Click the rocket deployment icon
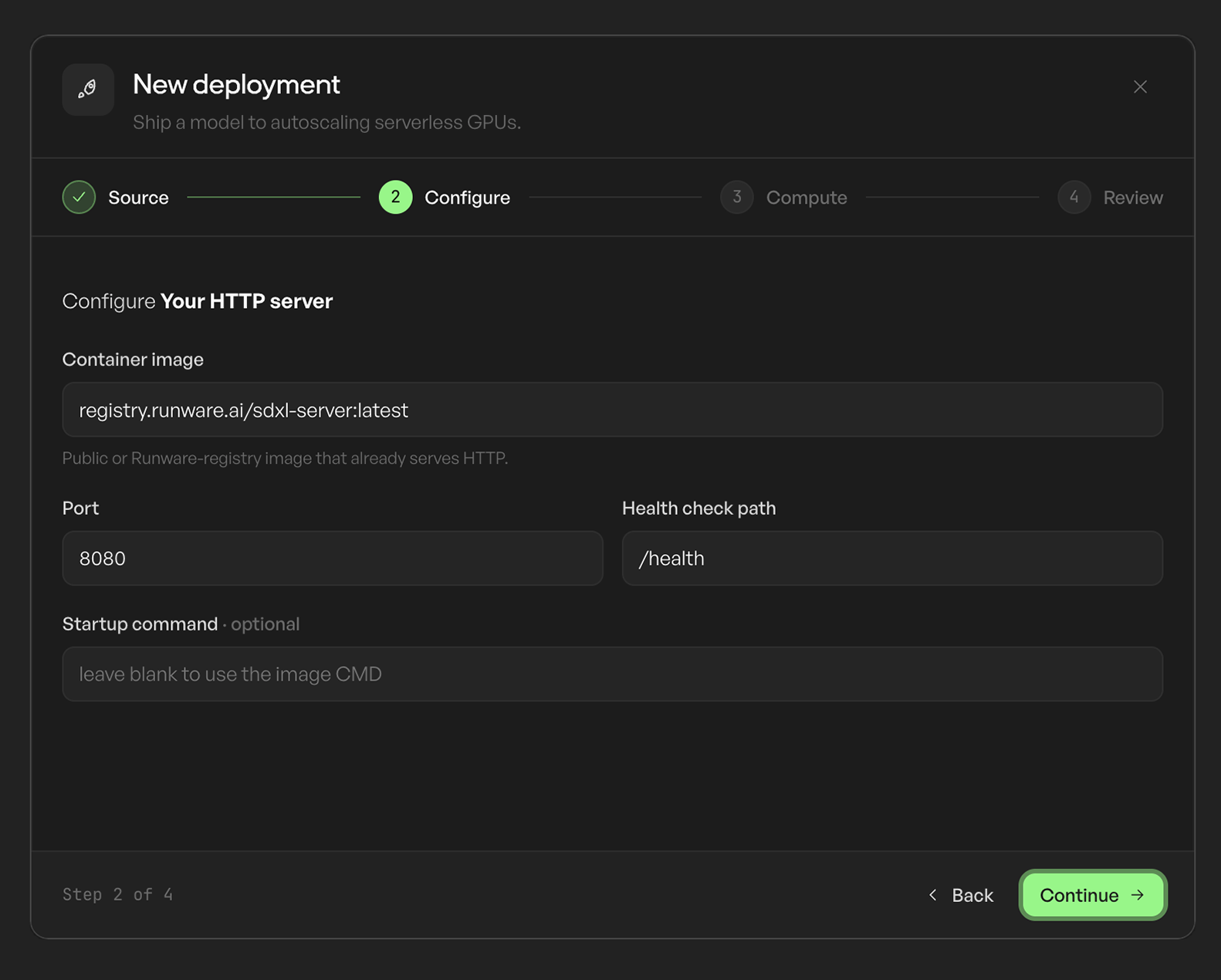 click(x=88, y=90)
